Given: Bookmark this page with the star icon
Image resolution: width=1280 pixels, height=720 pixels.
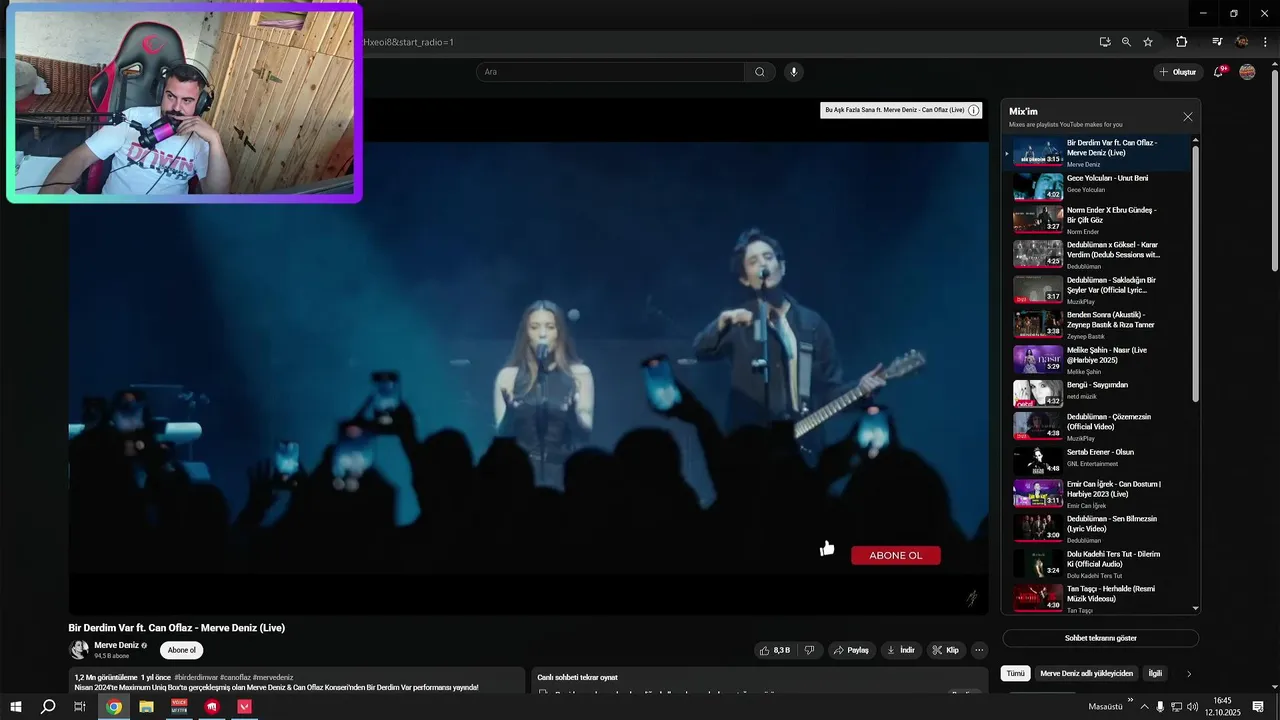Looking at the screenshot, I should pyautogui.click(x=1148, y=42).
